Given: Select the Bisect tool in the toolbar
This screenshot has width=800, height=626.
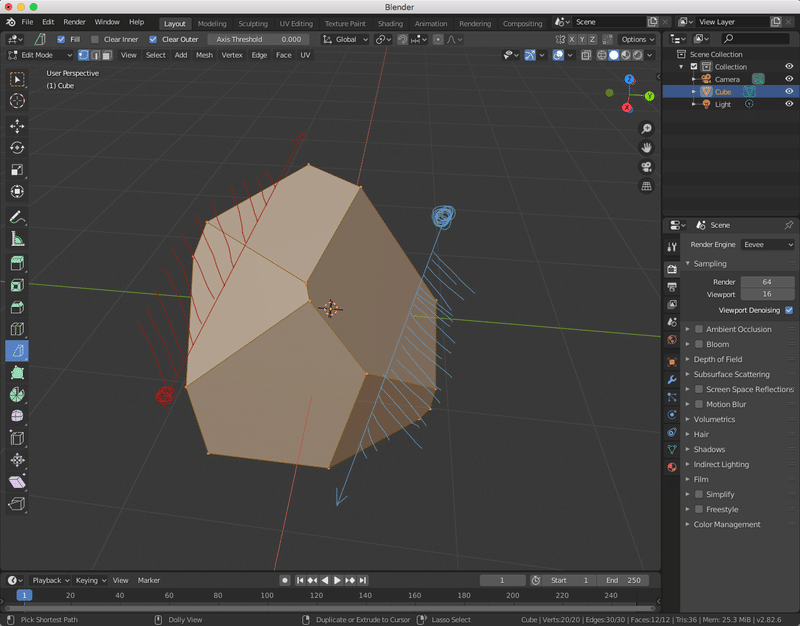Looking at the screenshot, I should point(17,351).
